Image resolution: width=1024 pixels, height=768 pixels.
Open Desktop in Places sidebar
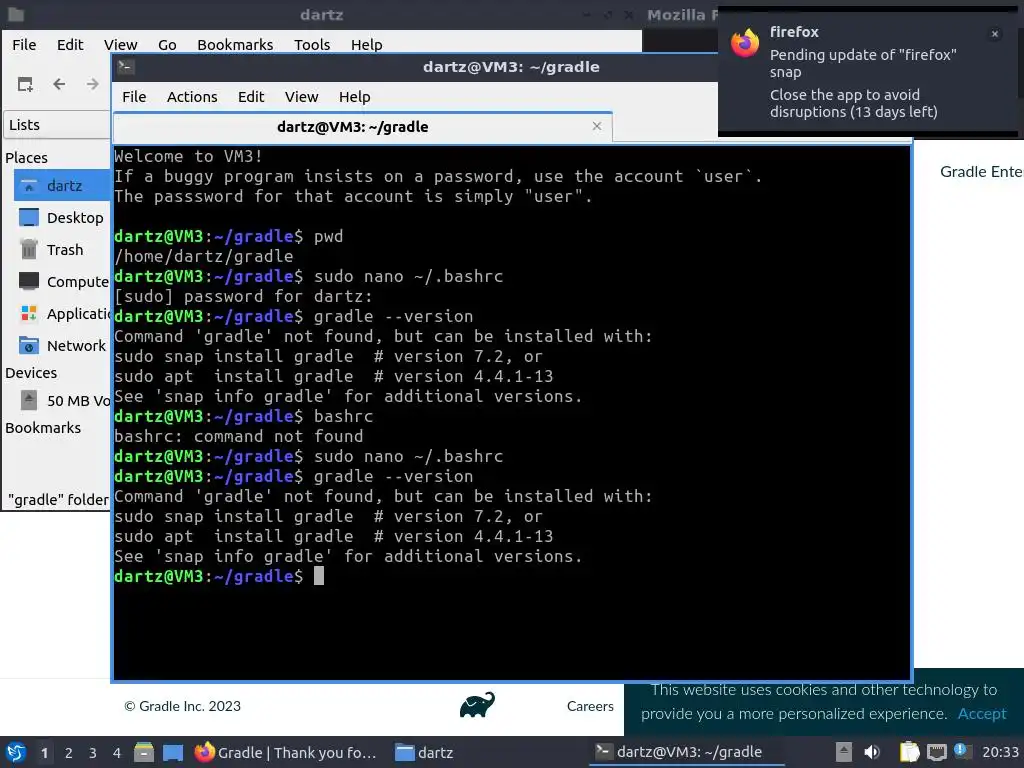point(61,217)
